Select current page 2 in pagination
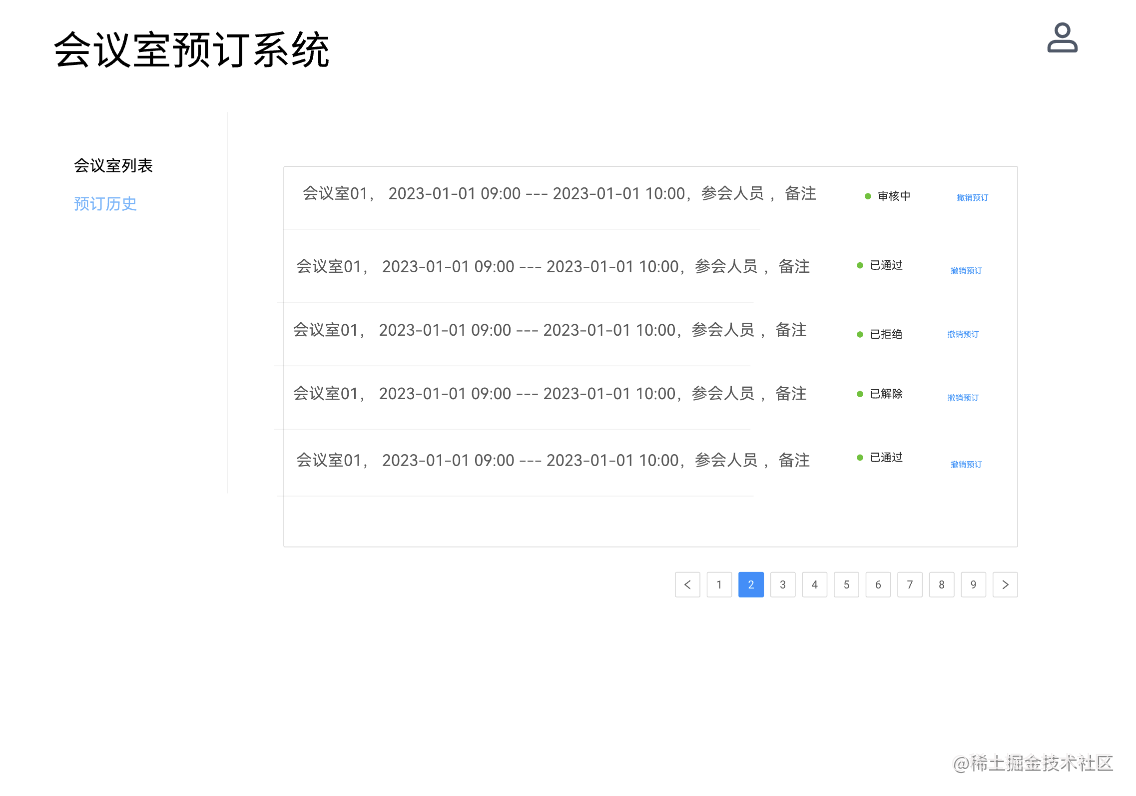The image size is (1136, 796). point(751,585)
